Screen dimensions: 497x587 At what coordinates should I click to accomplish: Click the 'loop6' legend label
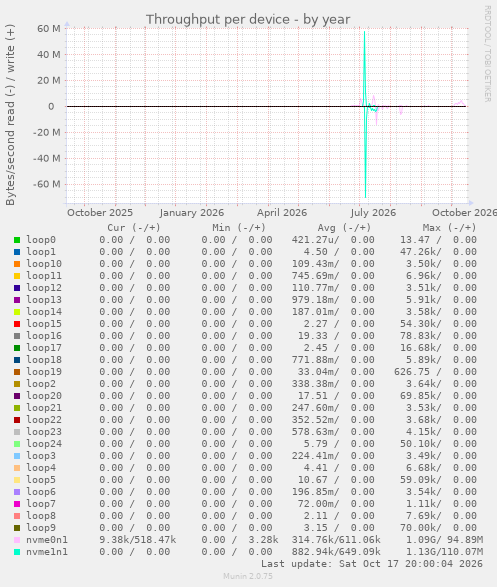[41, 491]
